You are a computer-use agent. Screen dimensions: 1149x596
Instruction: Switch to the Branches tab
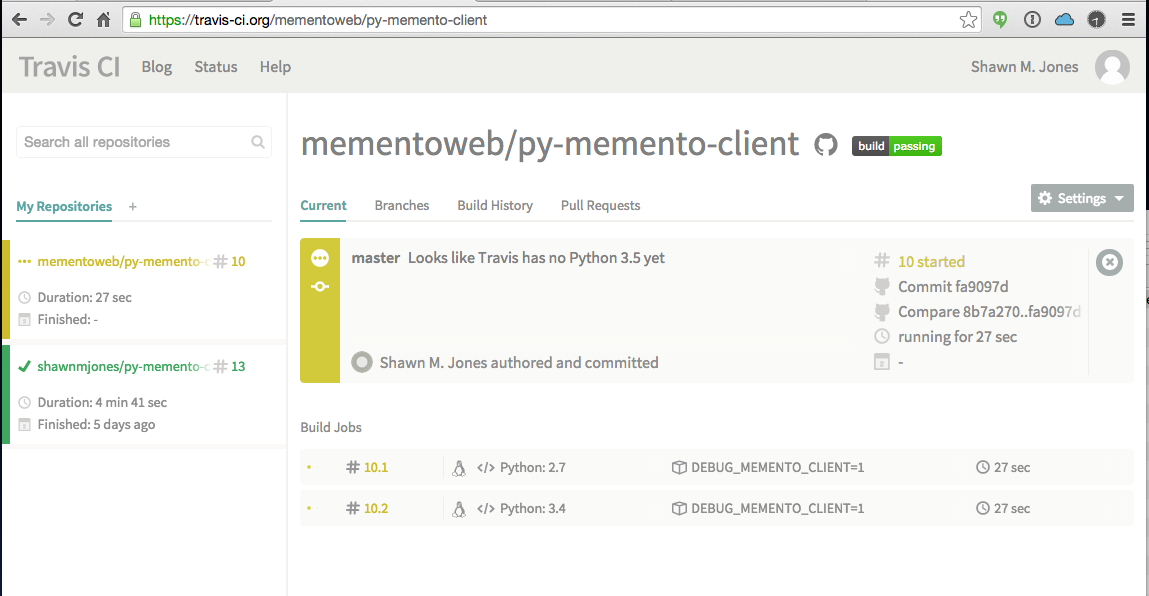[x=402, y=205]
